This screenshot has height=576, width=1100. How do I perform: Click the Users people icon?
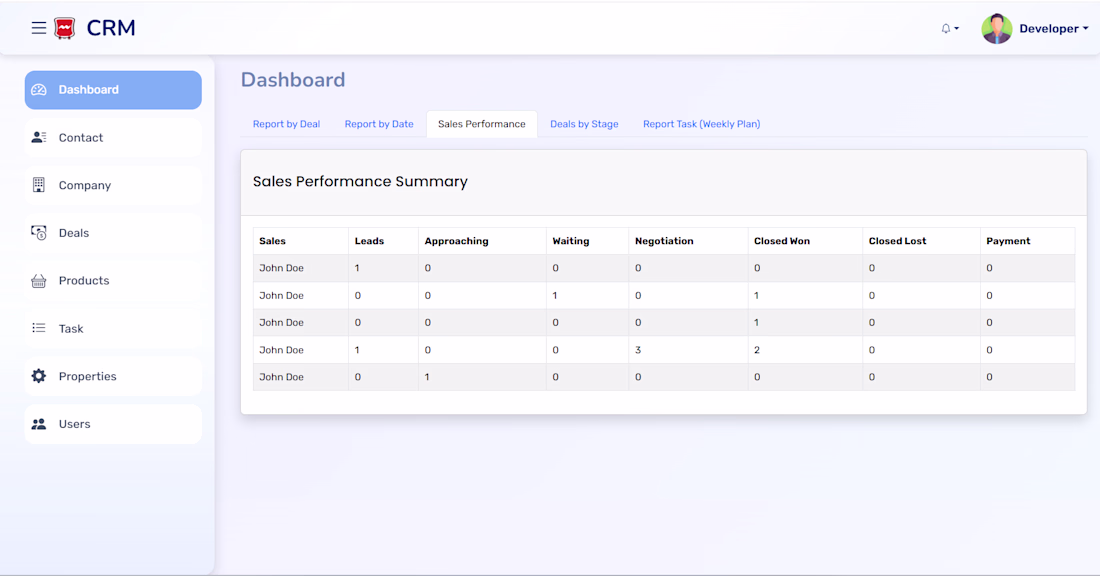[39, 424]
